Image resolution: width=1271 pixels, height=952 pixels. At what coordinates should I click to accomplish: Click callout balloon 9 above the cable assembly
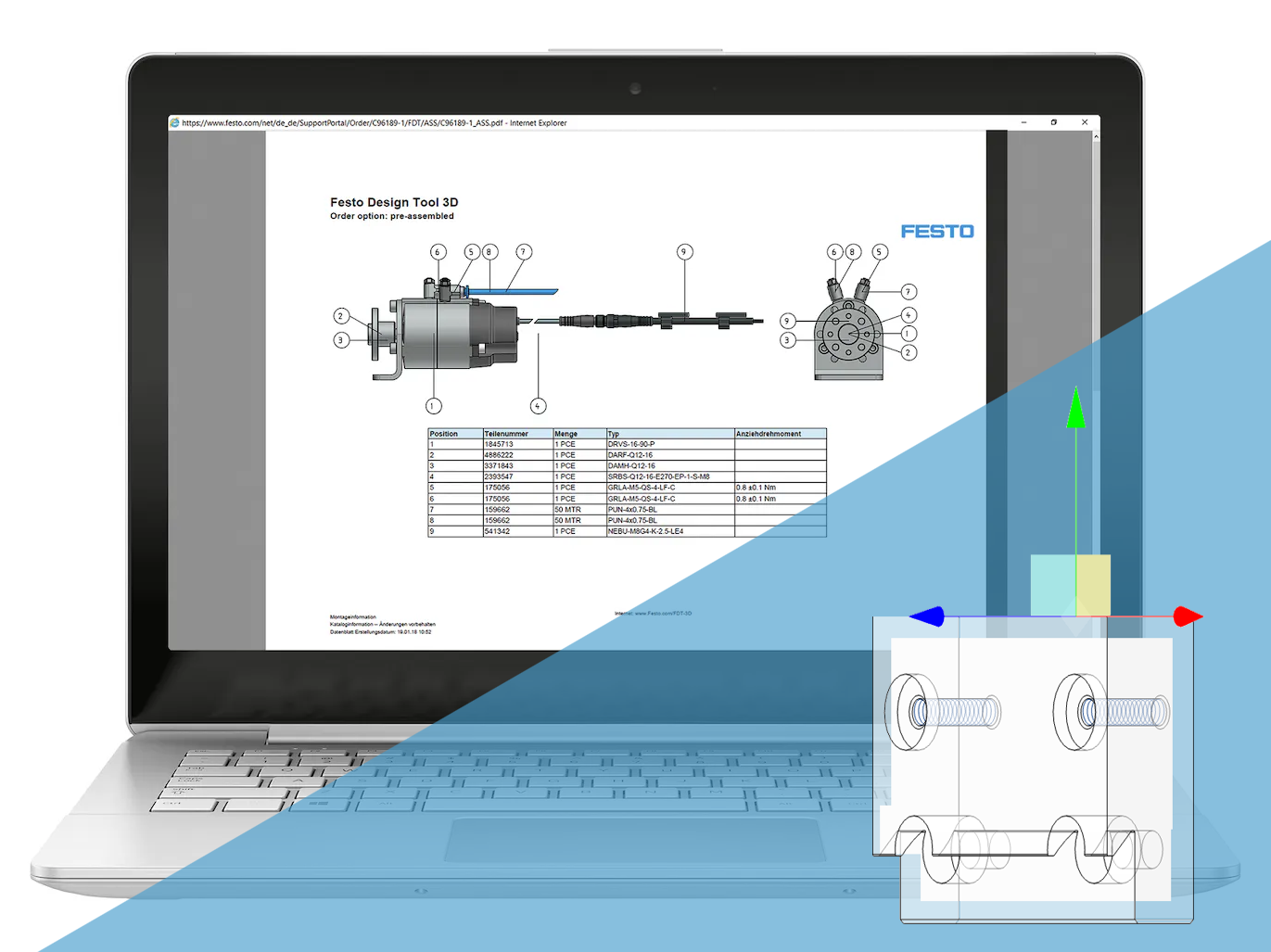[683, 250]
